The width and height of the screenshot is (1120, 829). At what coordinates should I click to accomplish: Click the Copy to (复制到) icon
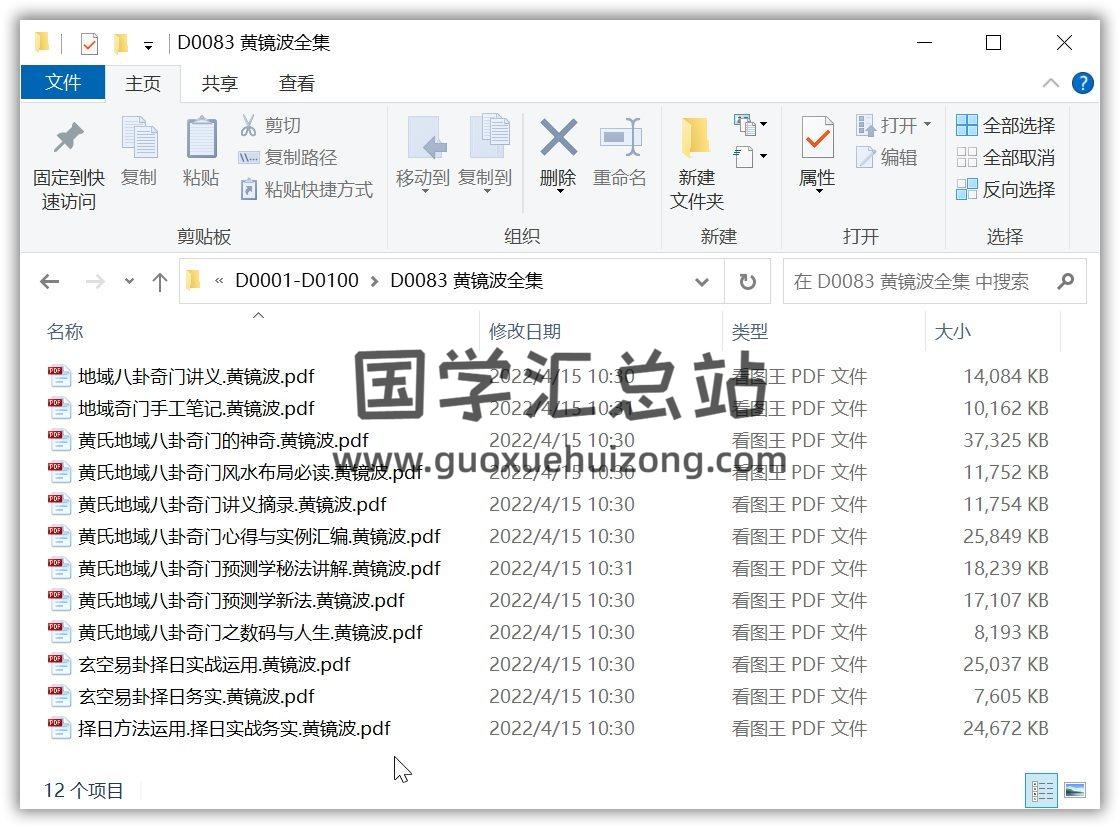489,136
